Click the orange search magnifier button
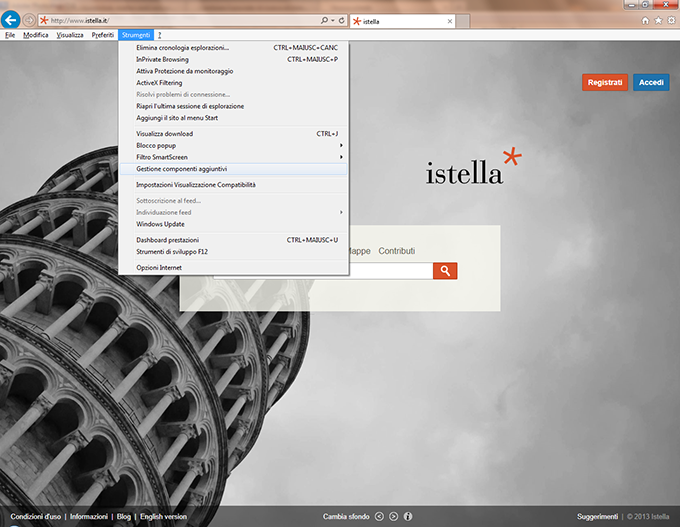 point(445,271)
